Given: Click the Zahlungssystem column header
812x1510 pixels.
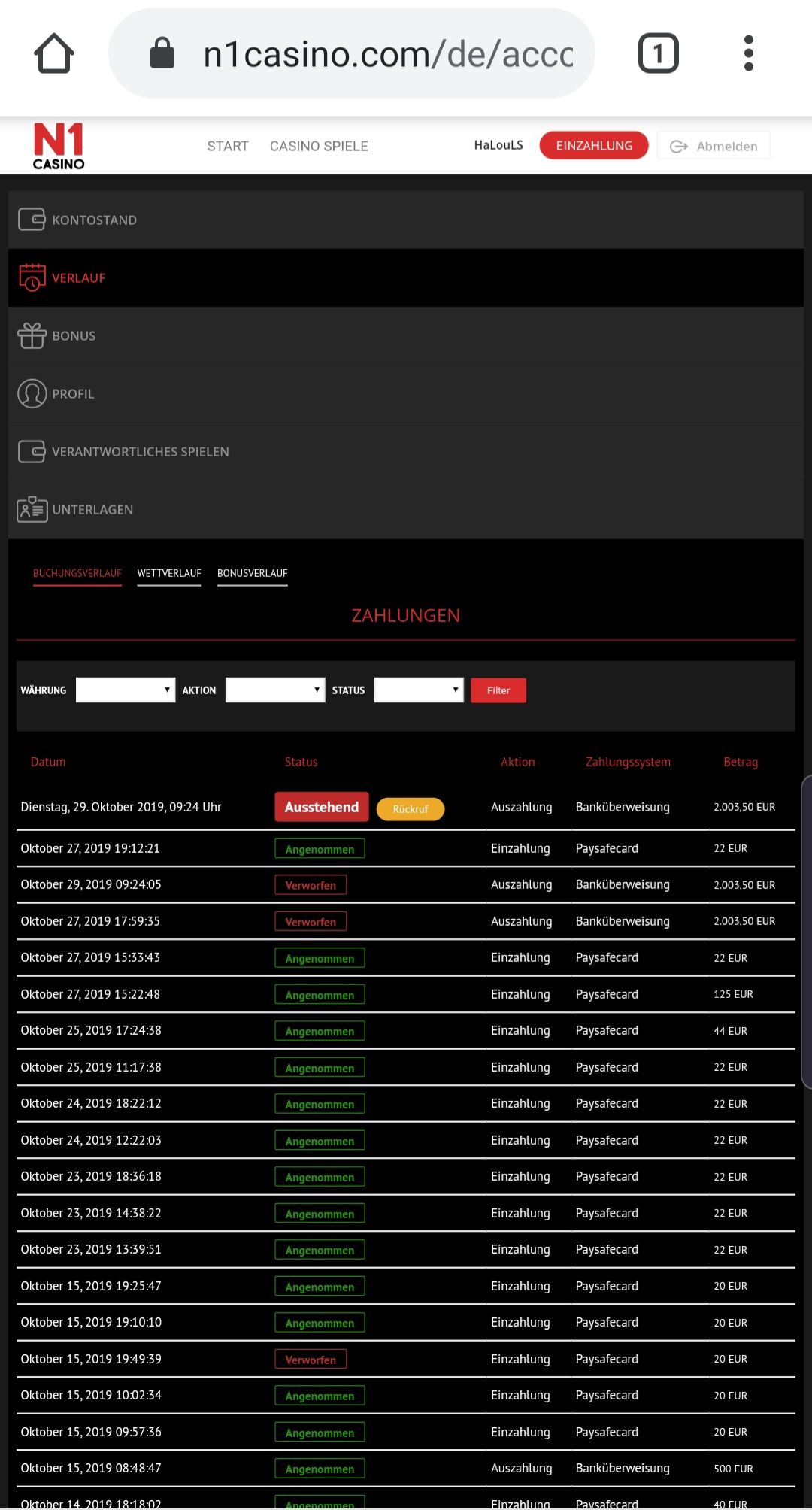Looking at the screenshot, I should point(628,762).
